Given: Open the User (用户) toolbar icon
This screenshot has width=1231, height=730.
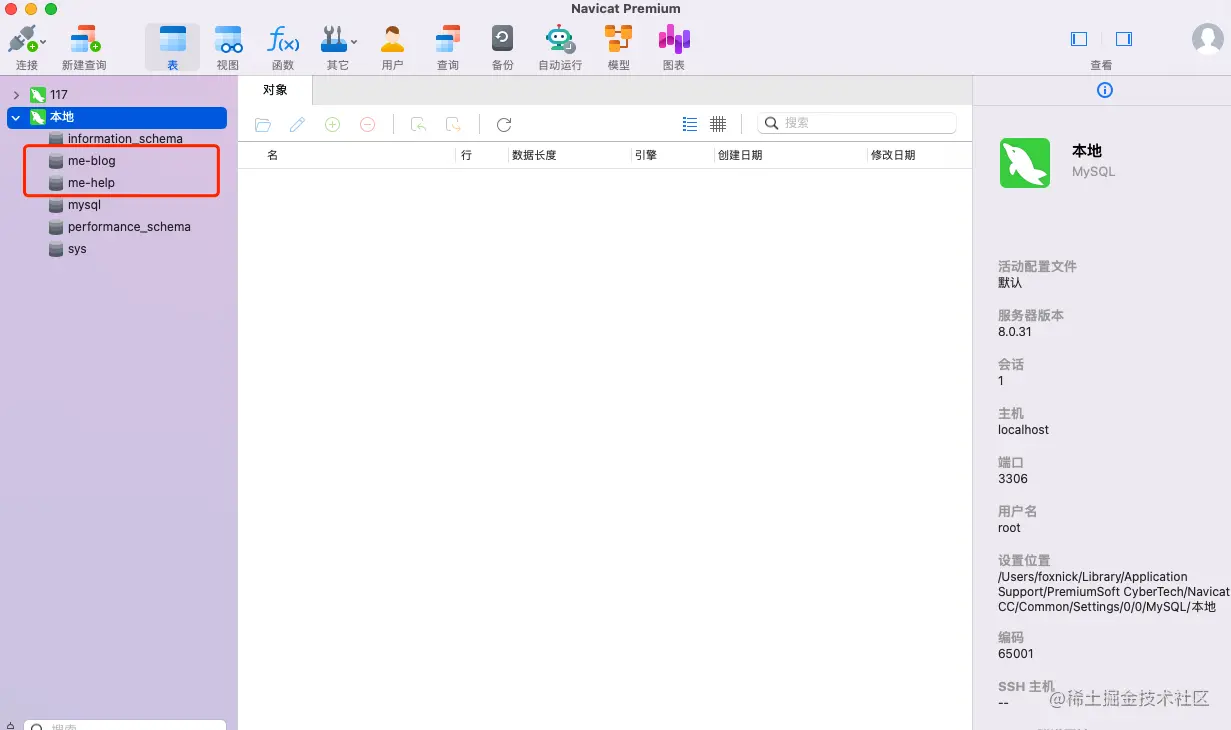Looking at the screenshot, I should pos(392,40).
